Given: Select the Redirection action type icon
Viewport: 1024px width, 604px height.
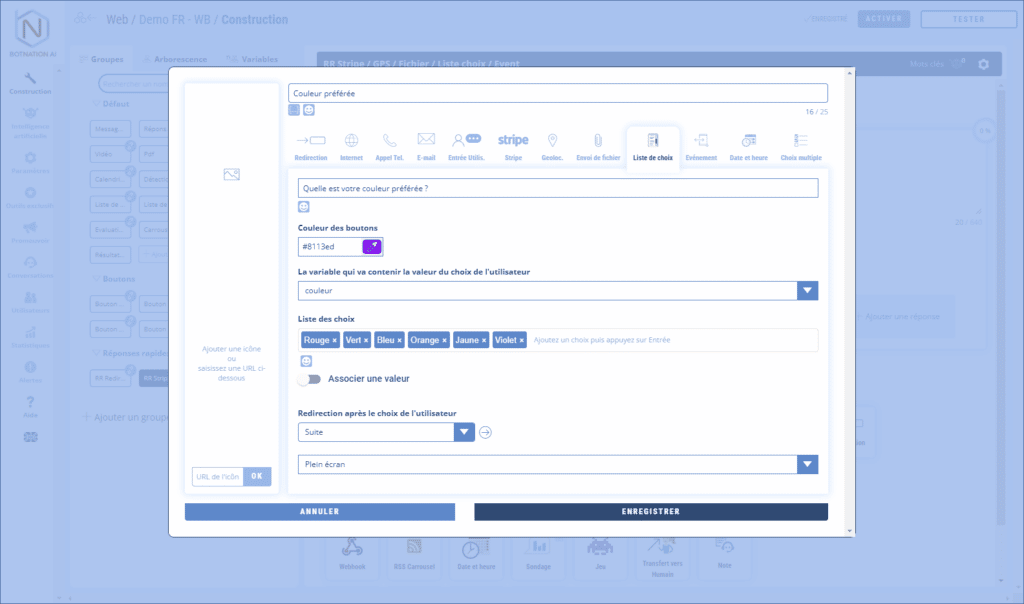Looking at the screenshot, I should [x=311, y=141].
